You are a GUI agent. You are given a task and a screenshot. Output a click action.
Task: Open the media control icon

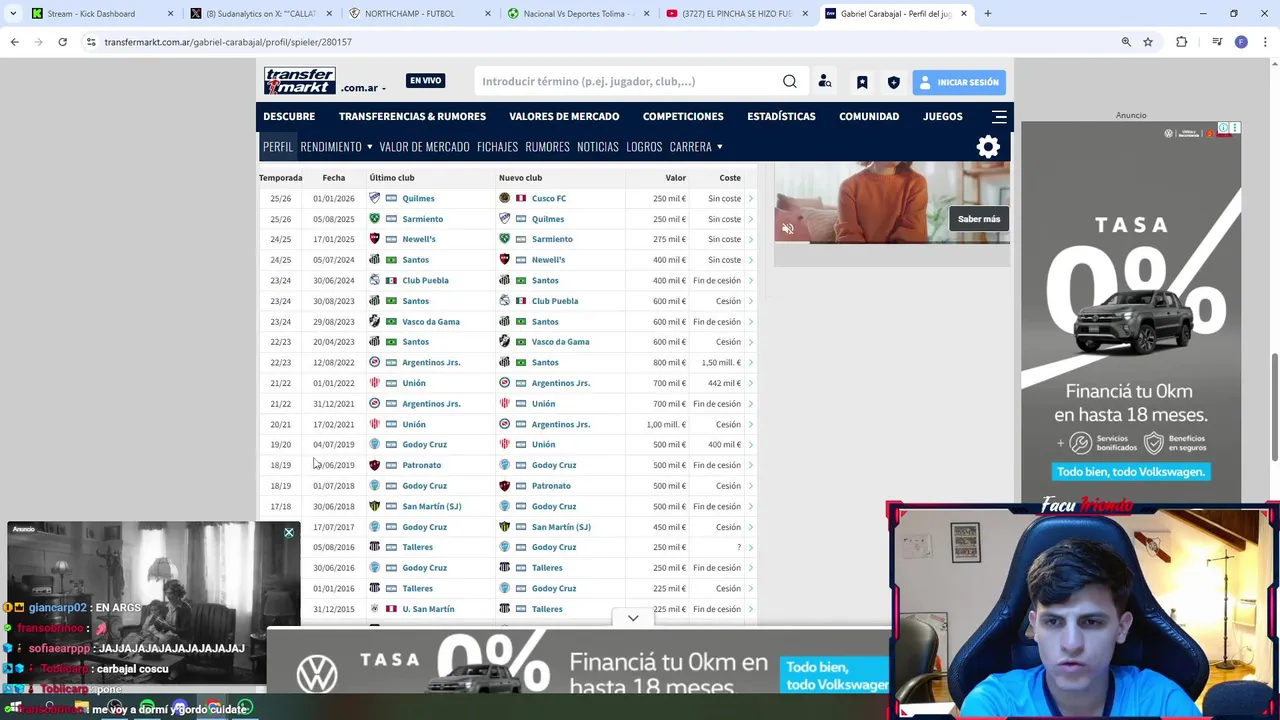[x=1217, y=42]
